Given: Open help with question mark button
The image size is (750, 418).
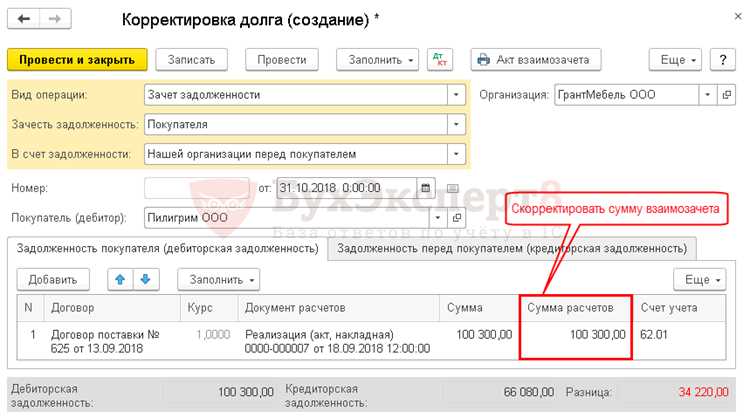Looking at the screenshot, I should [723, 60].
